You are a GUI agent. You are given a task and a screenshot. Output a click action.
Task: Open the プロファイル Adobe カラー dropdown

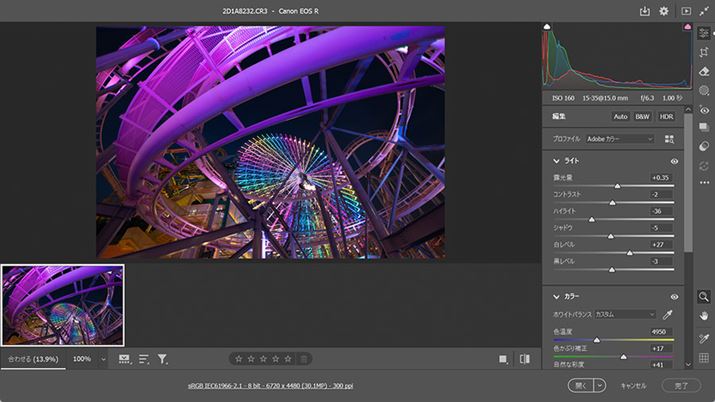(x=620, y=139)
